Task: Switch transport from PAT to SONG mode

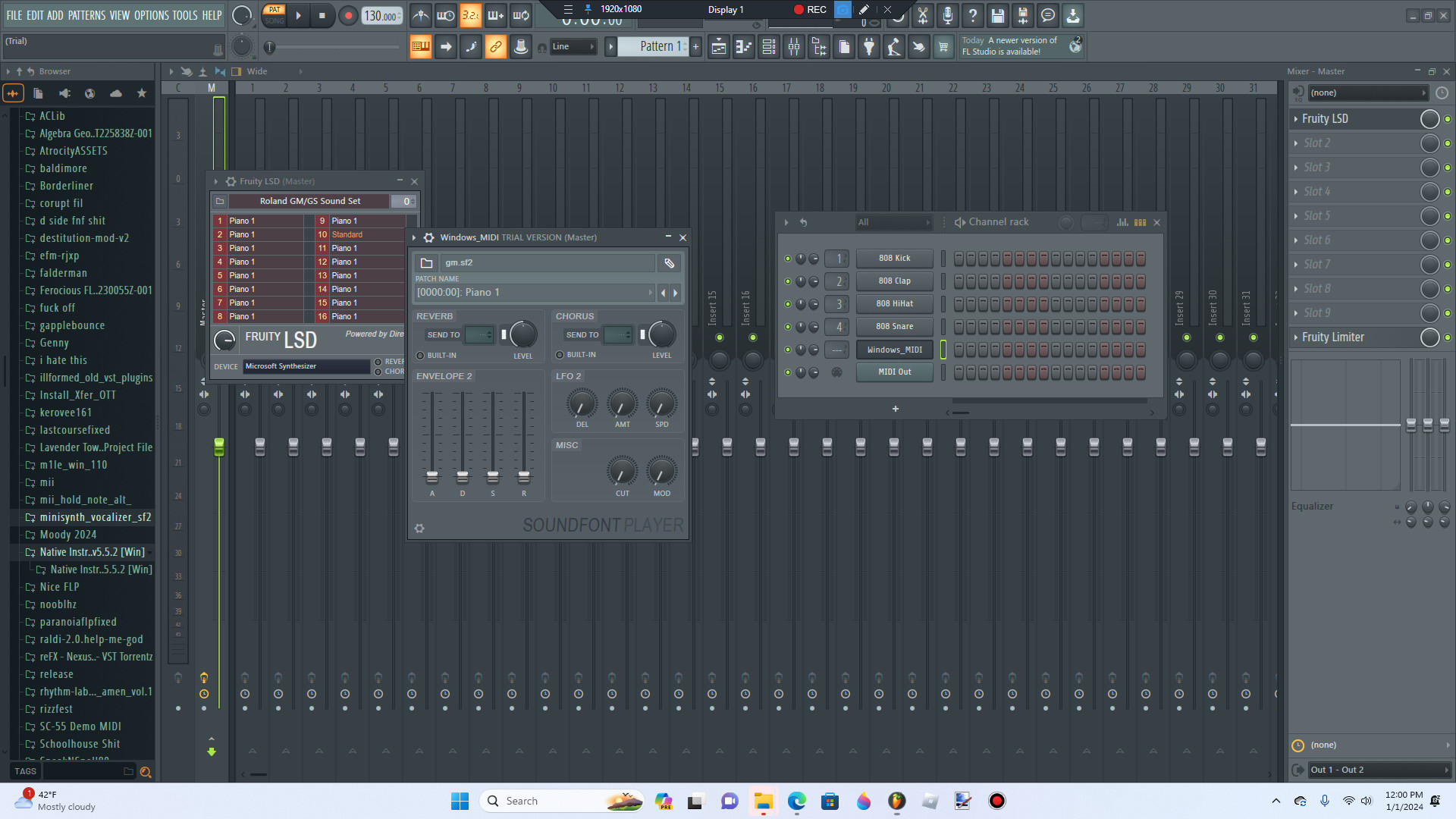Action: (x=274, y=21)
